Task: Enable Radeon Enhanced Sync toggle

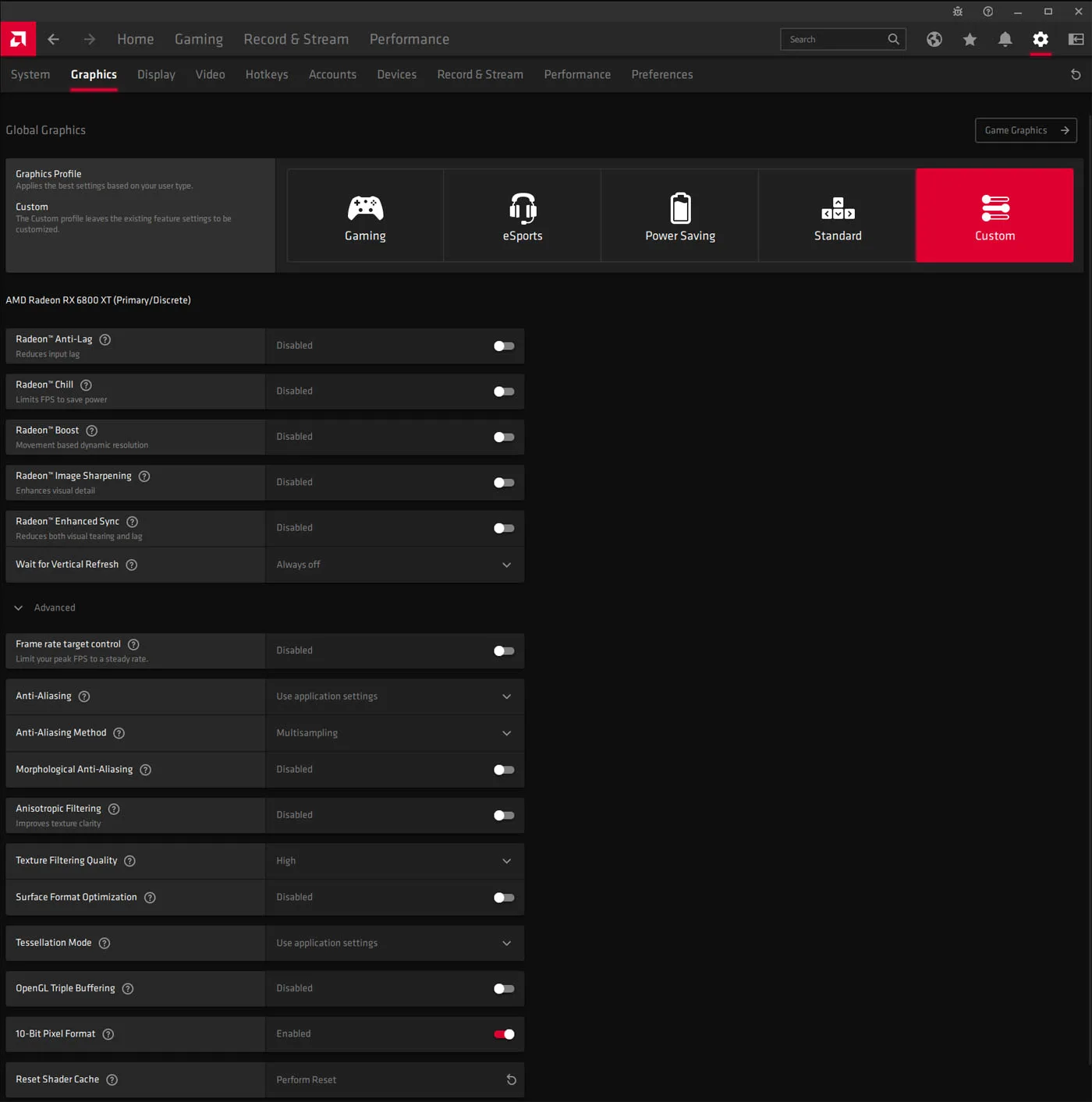Action: tap(504, 528)
